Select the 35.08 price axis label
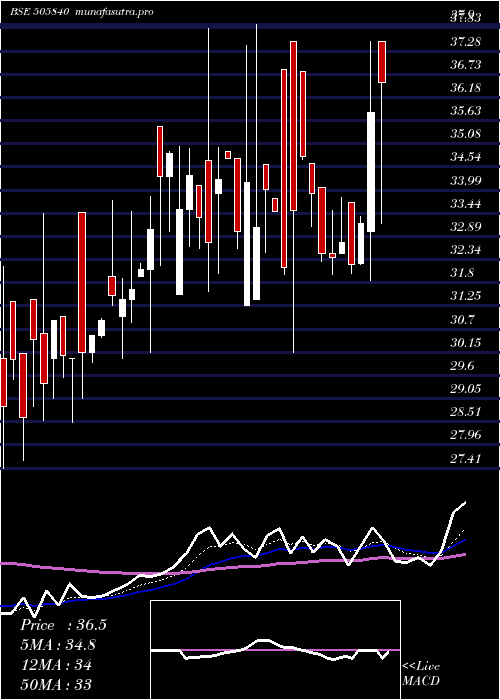The image size is (500, 700). coord(466,134)
